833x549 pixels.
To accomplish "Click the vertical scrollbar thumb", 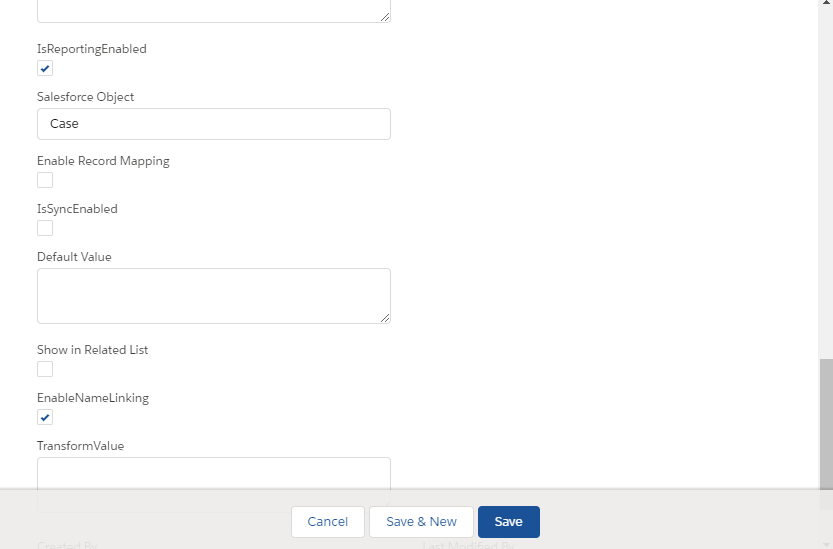I will click(826, 424).
